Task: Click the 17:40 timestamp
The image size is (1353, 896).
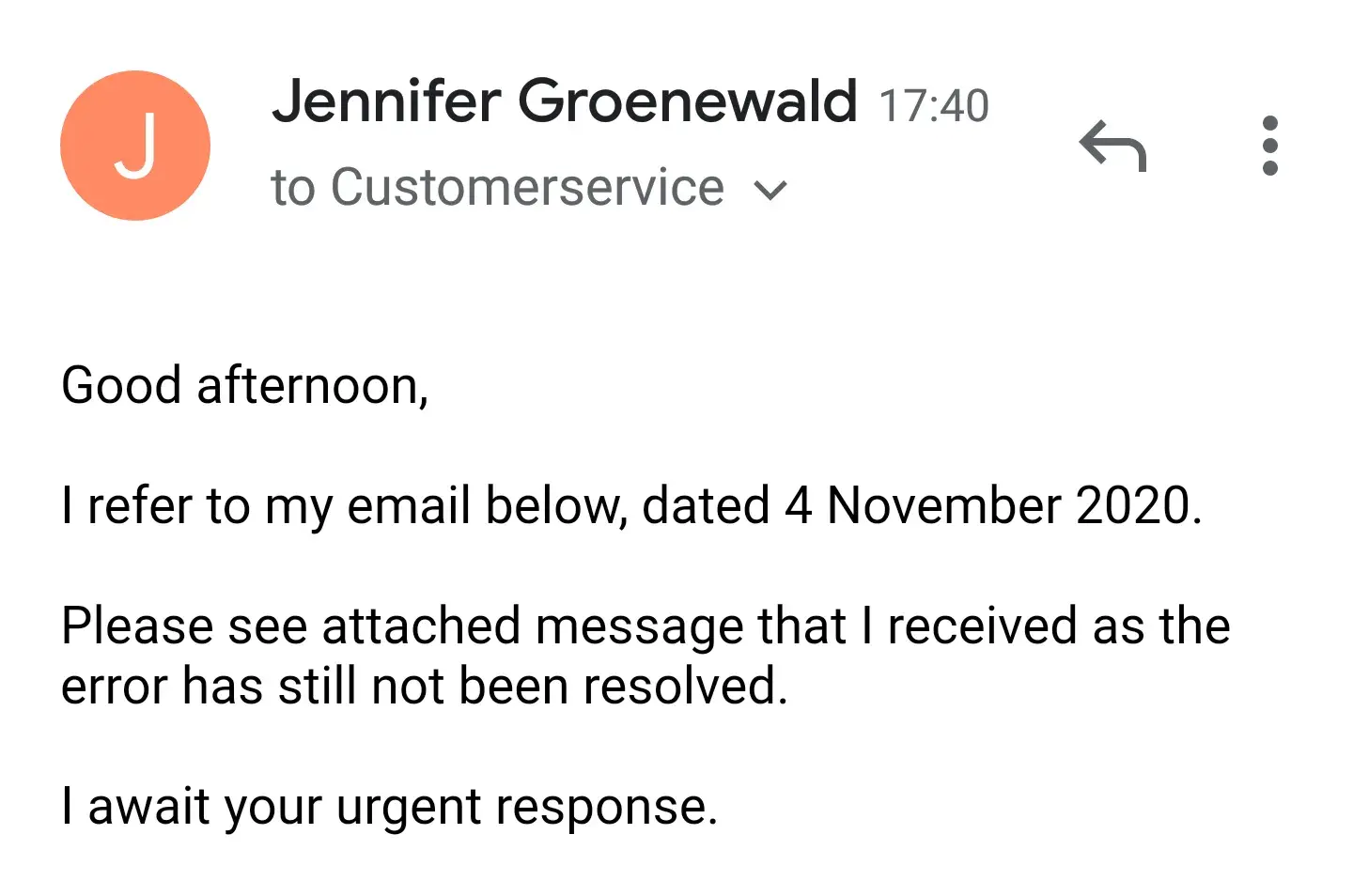Action: 933,105
